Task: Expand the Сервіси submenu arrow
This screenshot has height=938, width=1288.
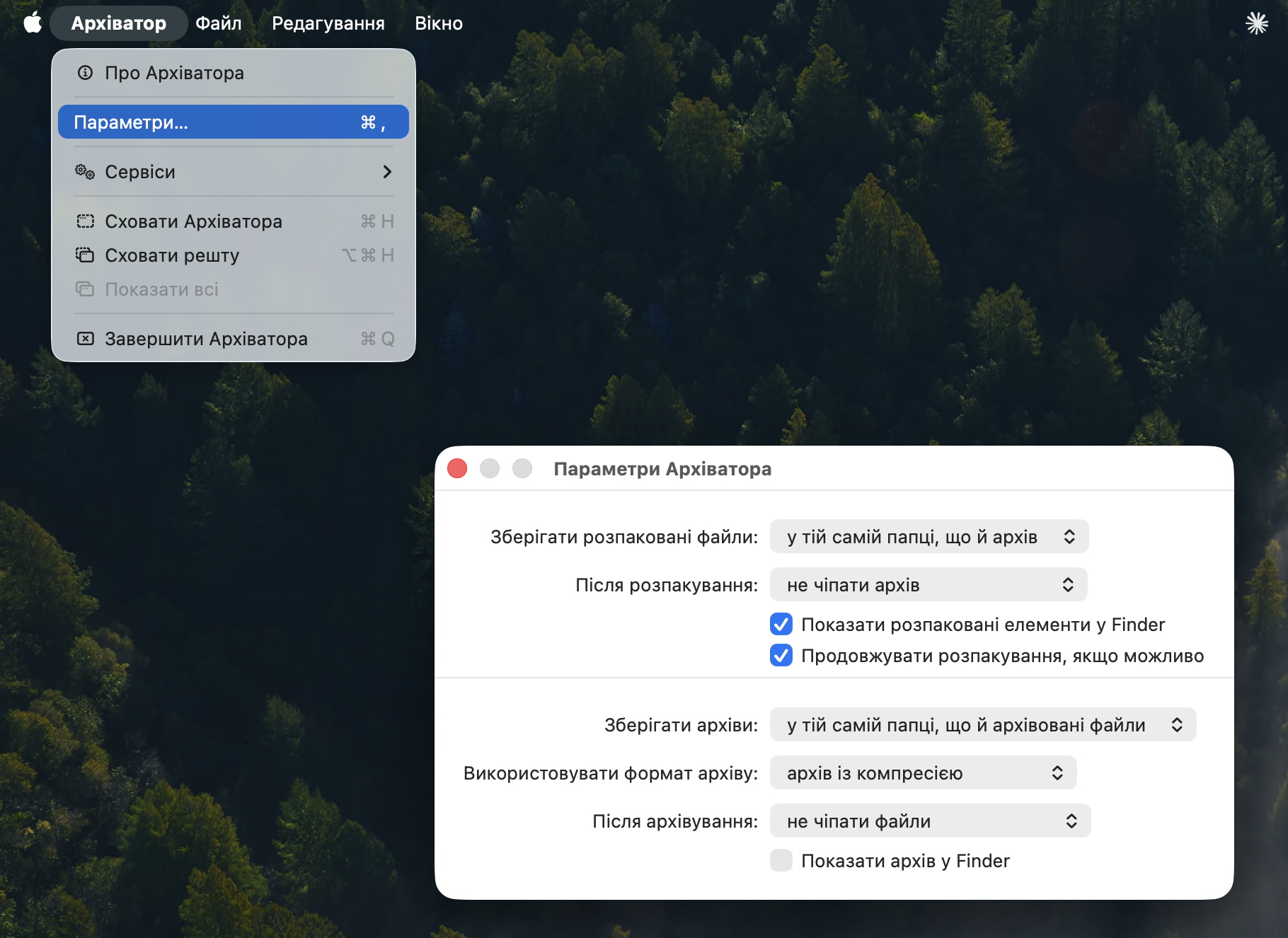Action: (386, 172)
